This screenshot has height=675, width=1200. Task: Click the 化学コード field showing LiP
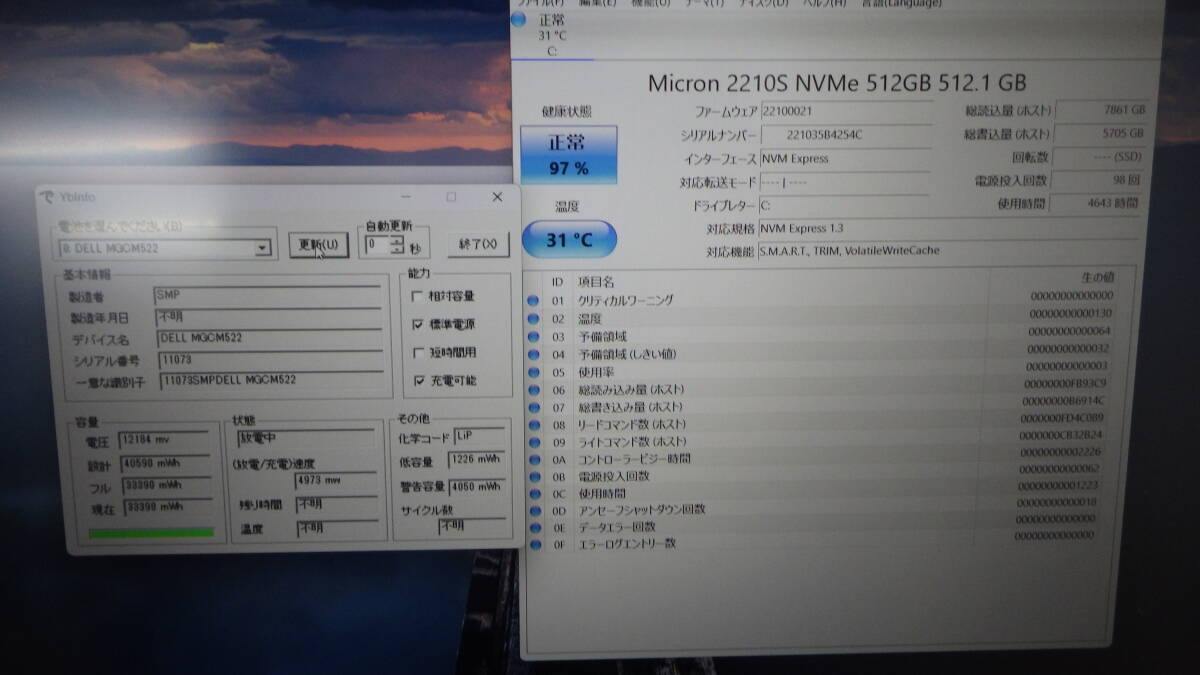tap(479, 437)
